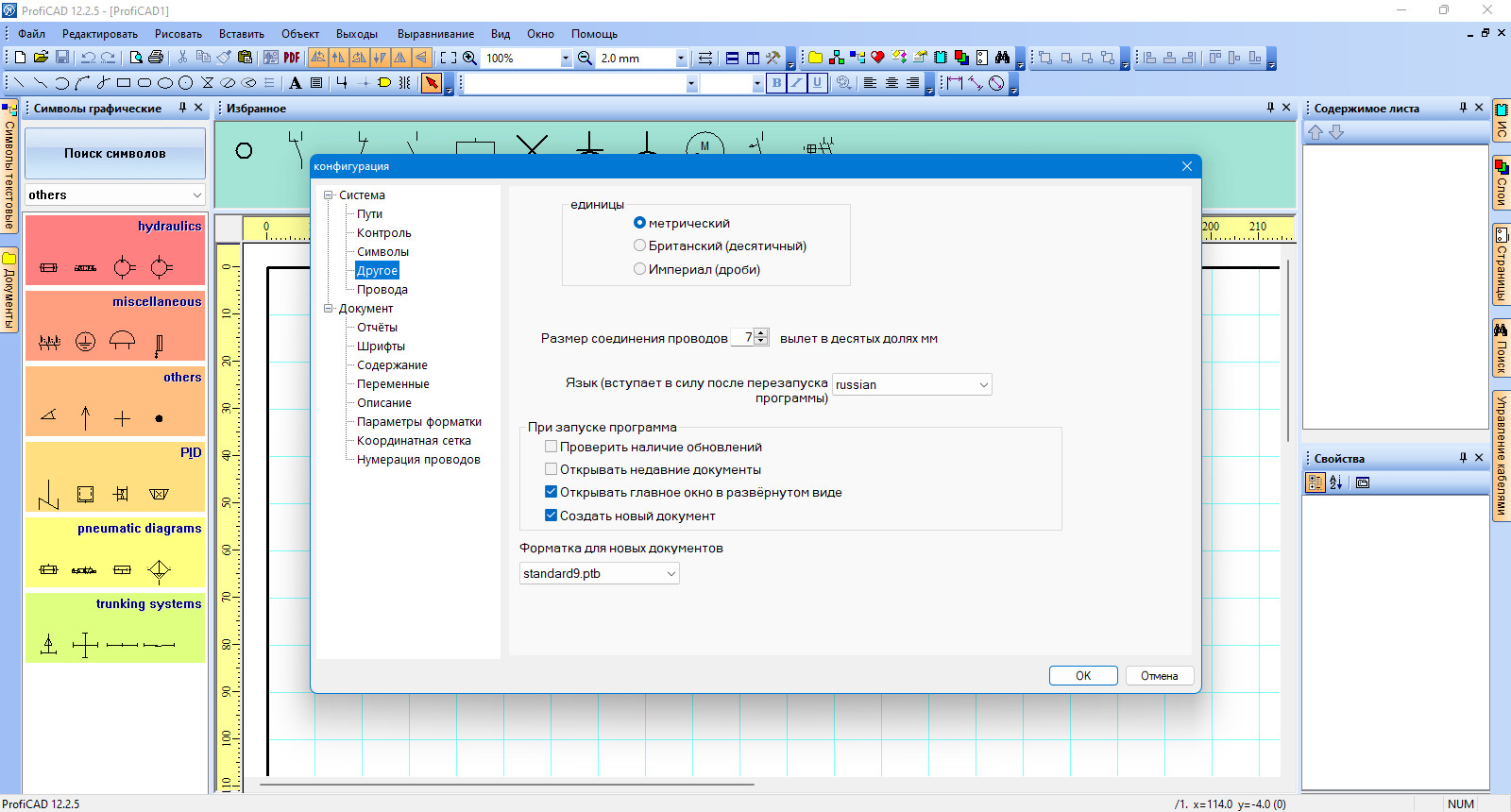The height and width of the screenshot is (812, 1511).
Task: Click the print icon in the toolbar
Action: (157, 58)
